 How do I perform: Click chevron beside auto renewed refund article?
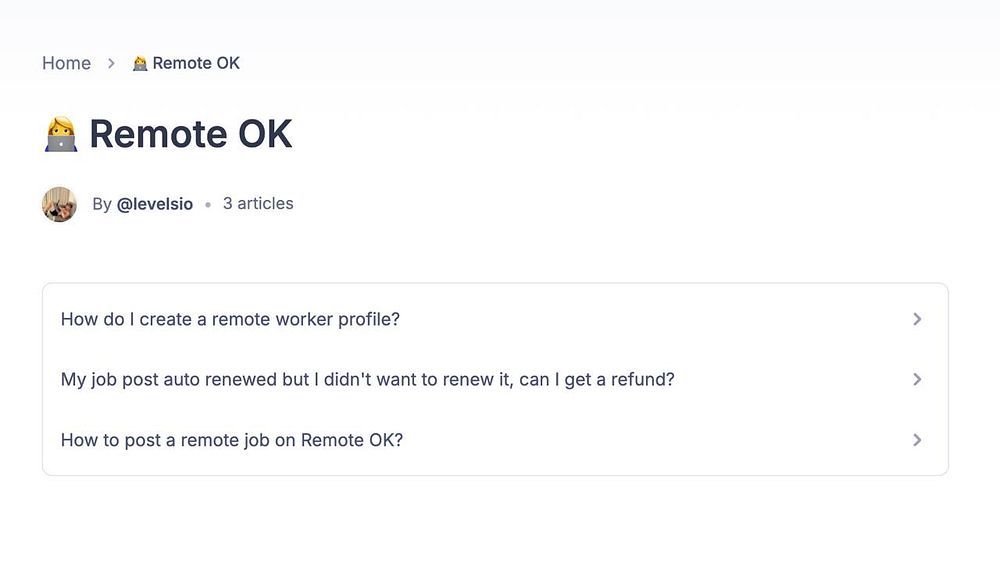[x=917, y=380]
